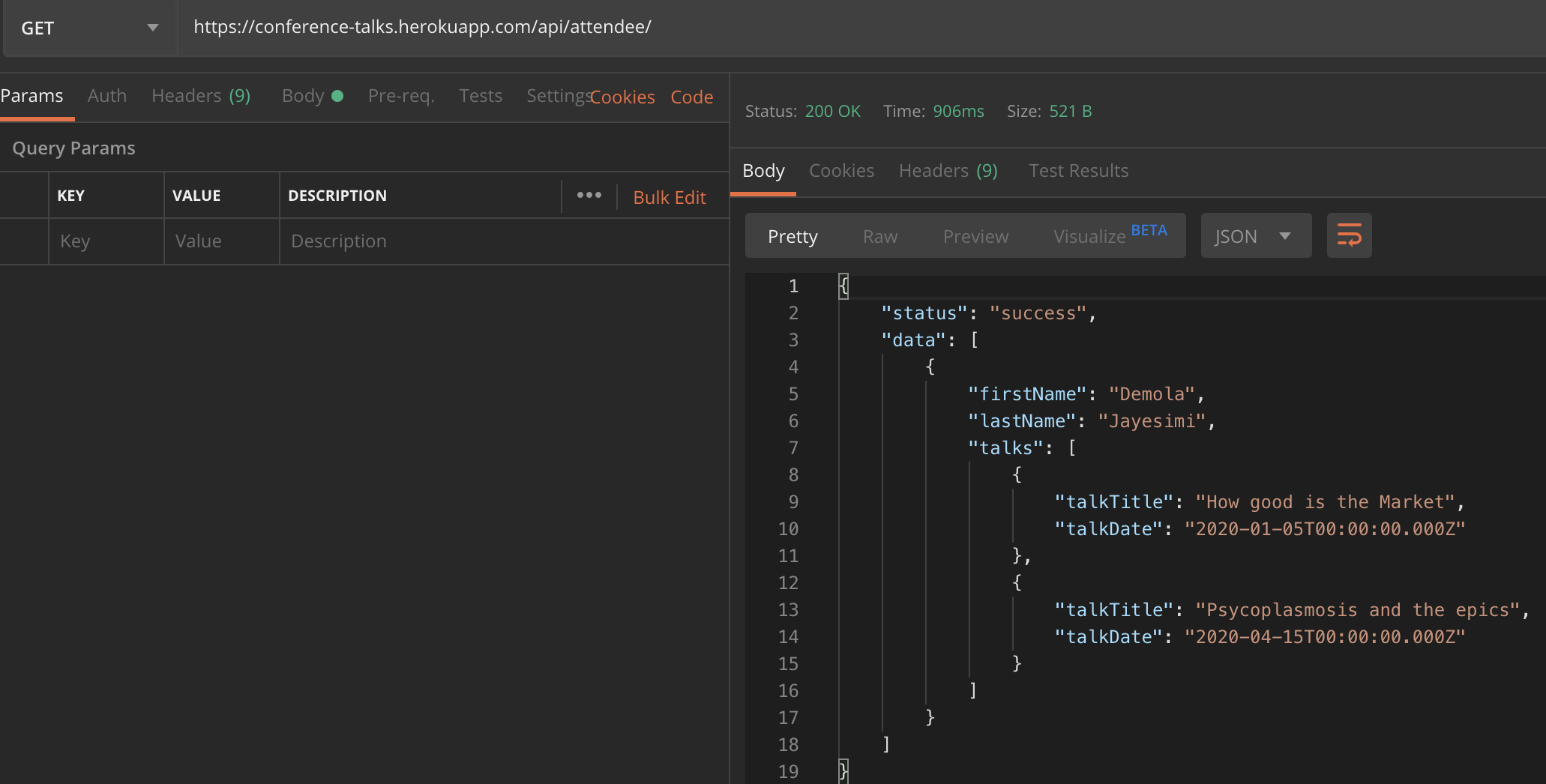Viewport: 1546px width, 784px height.
Task: Select the Pretty view mode
Action: coord(792,237)
